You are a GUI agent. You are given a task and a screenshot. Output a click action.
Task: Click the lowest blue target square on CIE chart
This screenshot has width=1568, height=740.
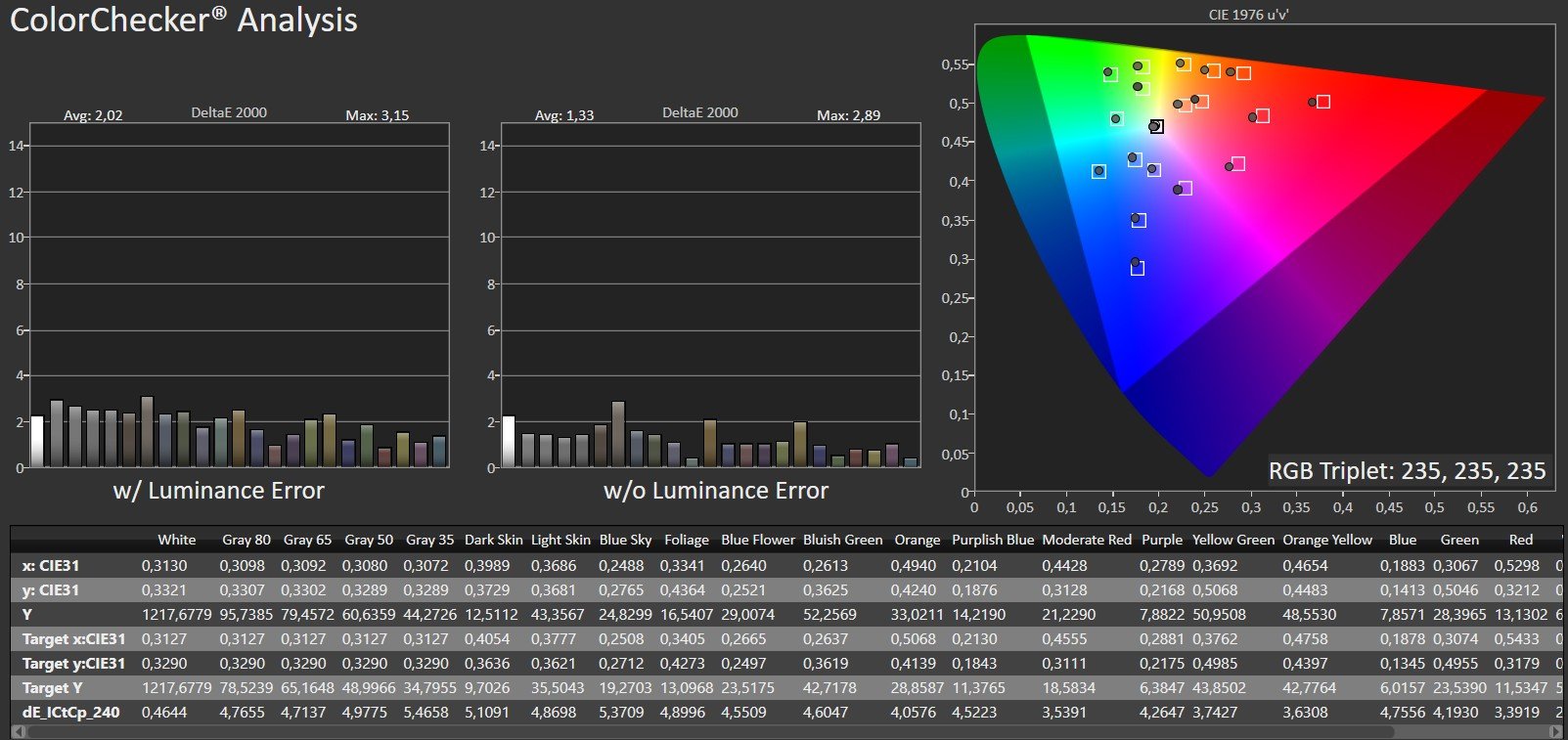[x=1137, y=268]
